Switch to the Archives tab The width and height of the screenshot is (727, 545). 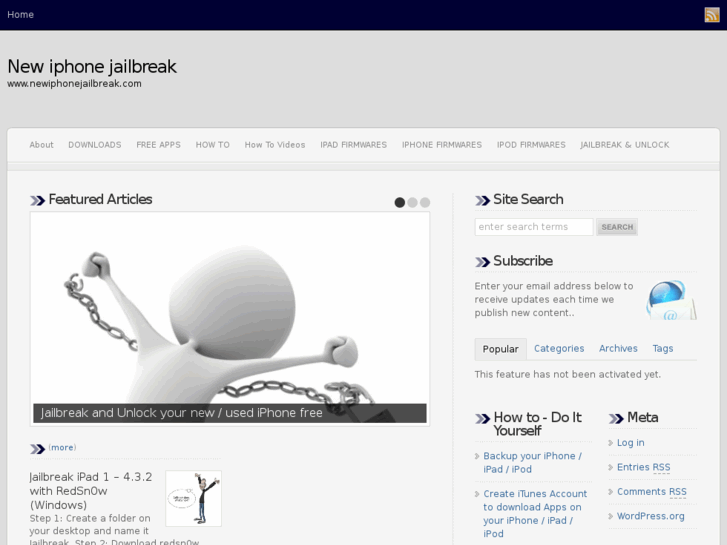click(618, 348)
